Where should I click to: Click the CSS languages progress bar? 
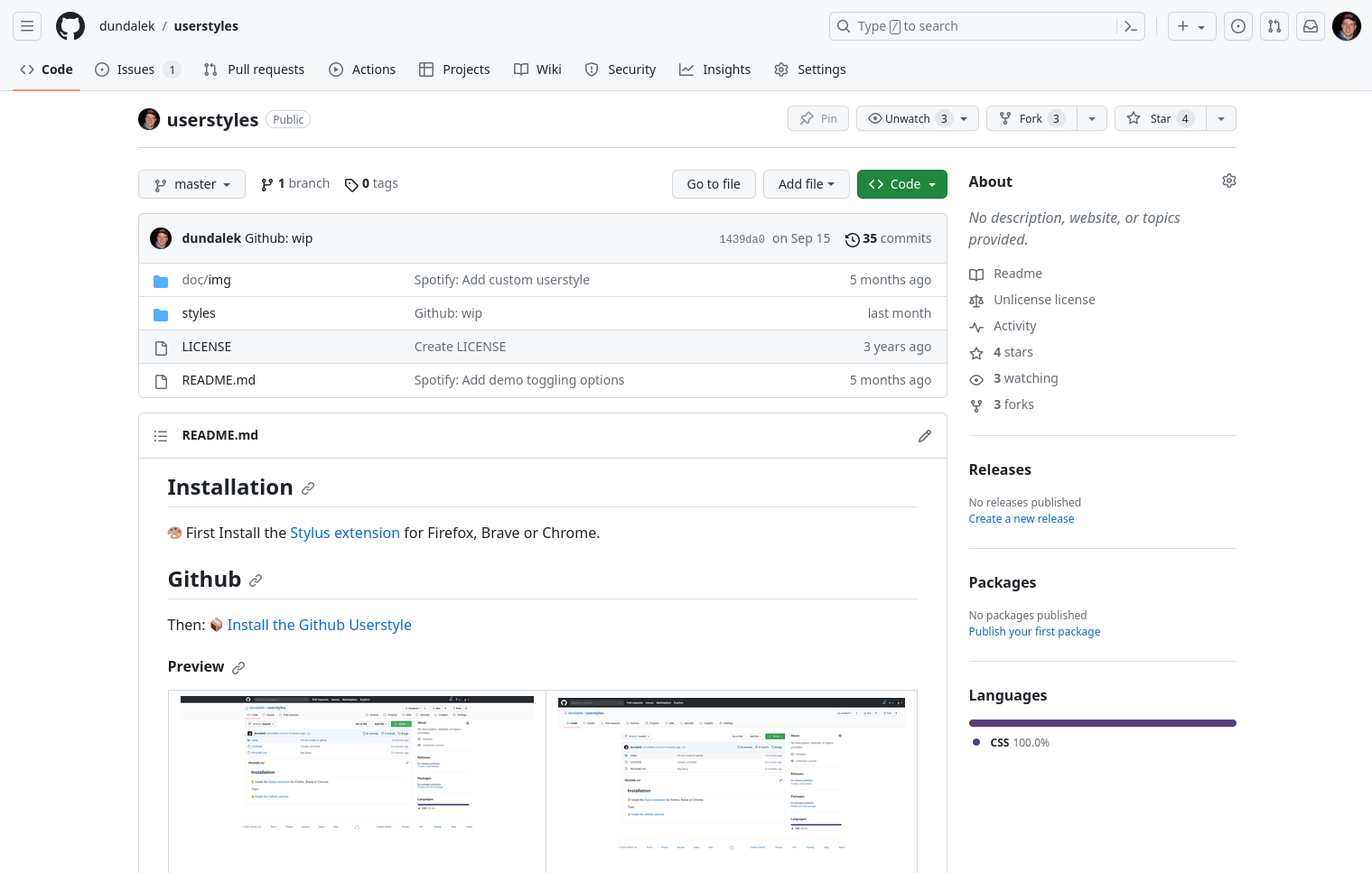coord(1103,723)
